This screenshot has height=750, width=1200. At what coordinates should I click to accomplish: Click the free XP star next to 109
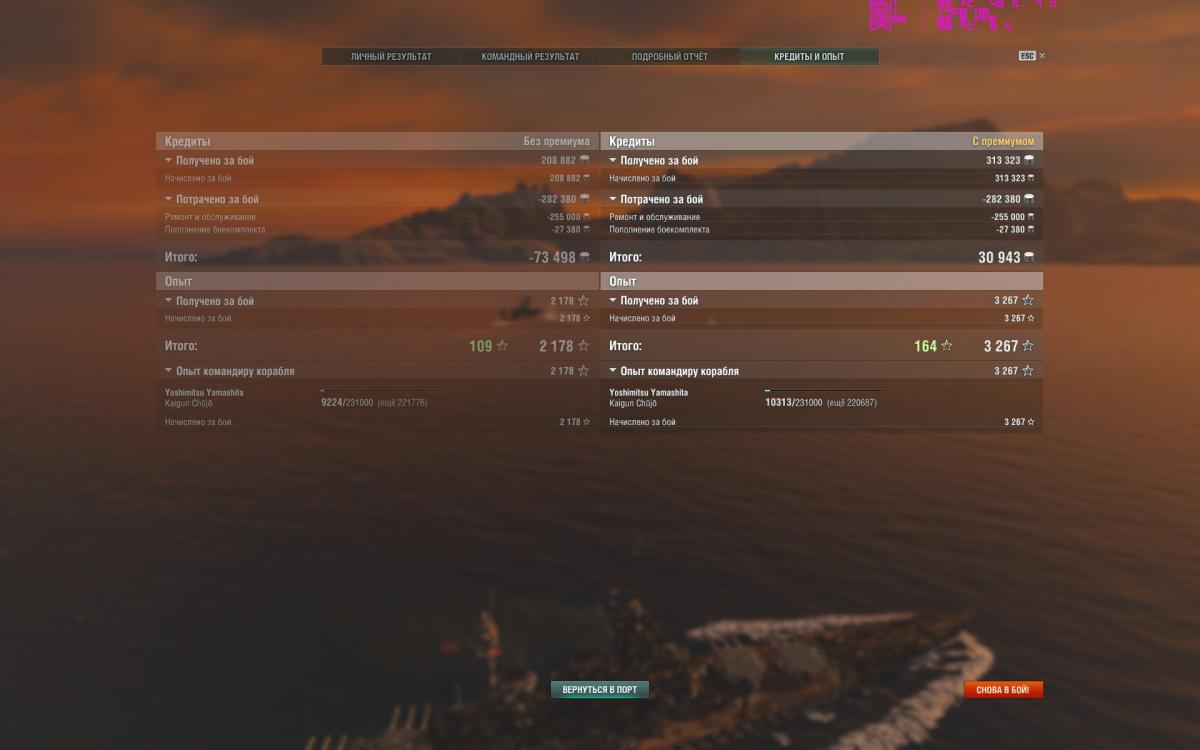502,346
